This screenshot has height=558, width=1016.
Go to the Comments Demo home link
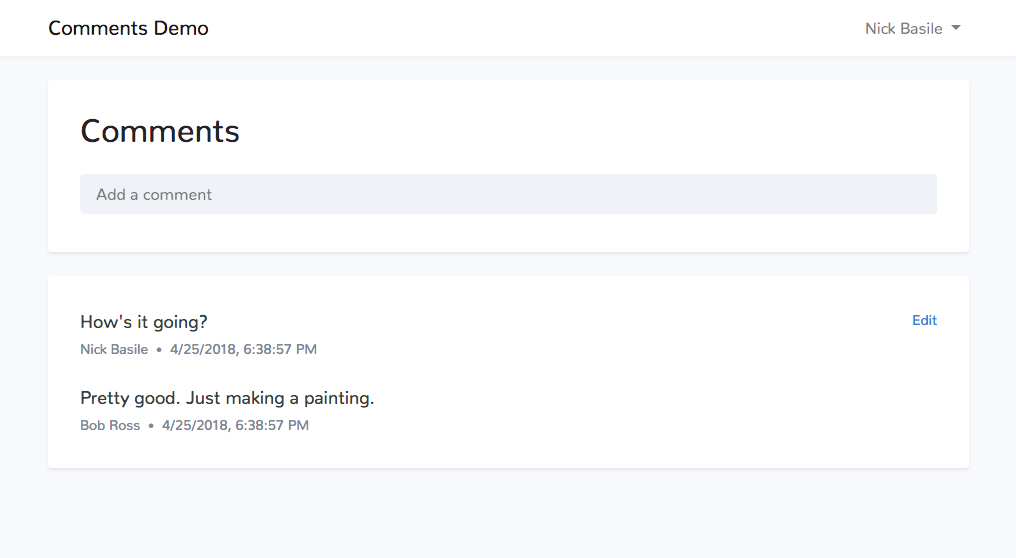128,28
